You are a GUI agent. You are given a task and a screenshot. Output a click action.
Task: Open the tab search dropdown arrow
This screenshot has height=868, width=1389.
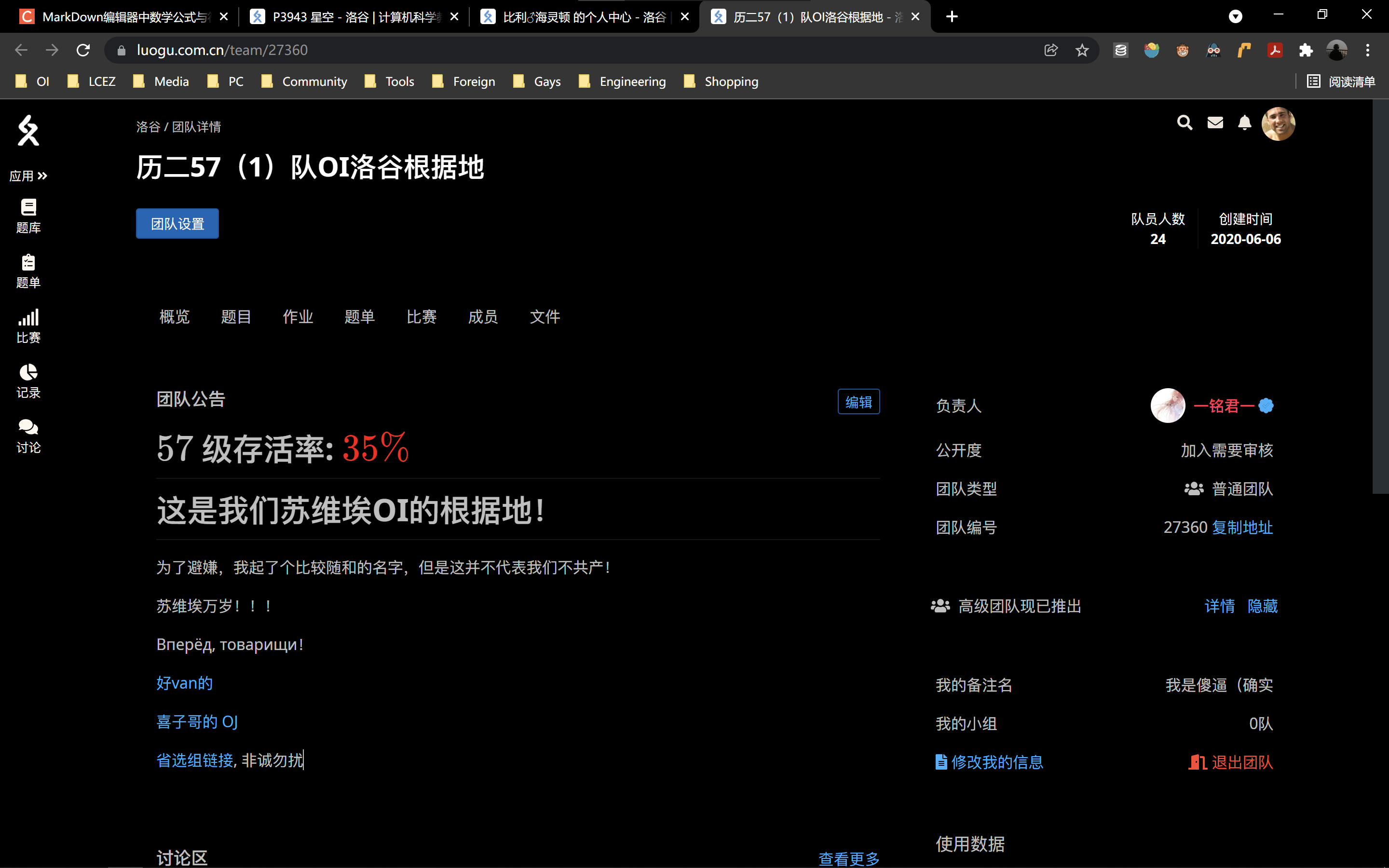click(1236, 17)
